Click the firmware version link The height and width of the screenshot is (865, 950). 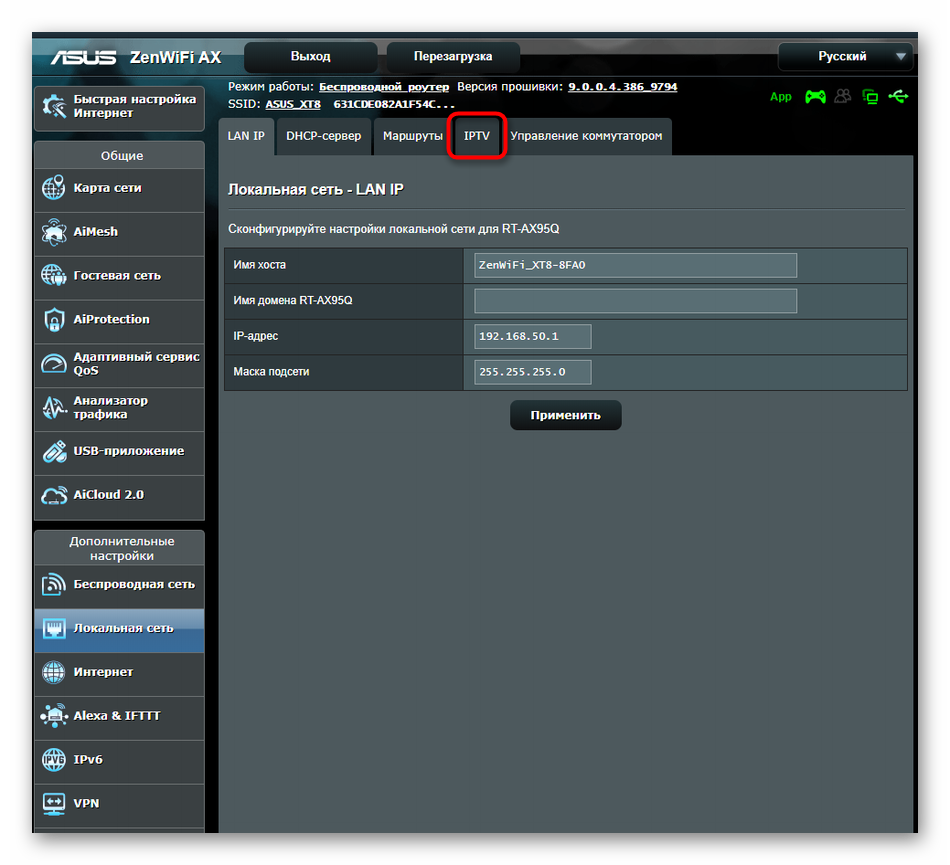622,87
